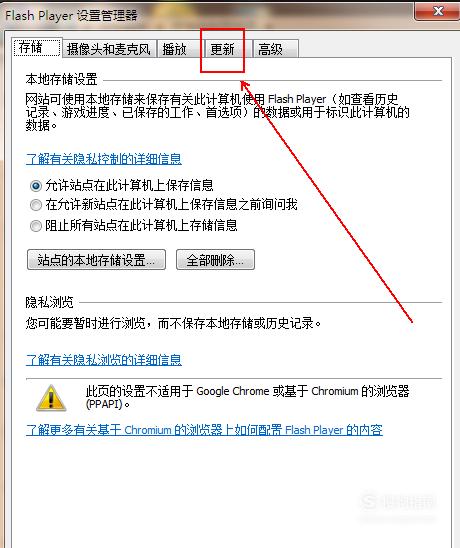Click the Google Chrome PPAPI warning message text
The image size is (460, 548).
tap(247, 397)
